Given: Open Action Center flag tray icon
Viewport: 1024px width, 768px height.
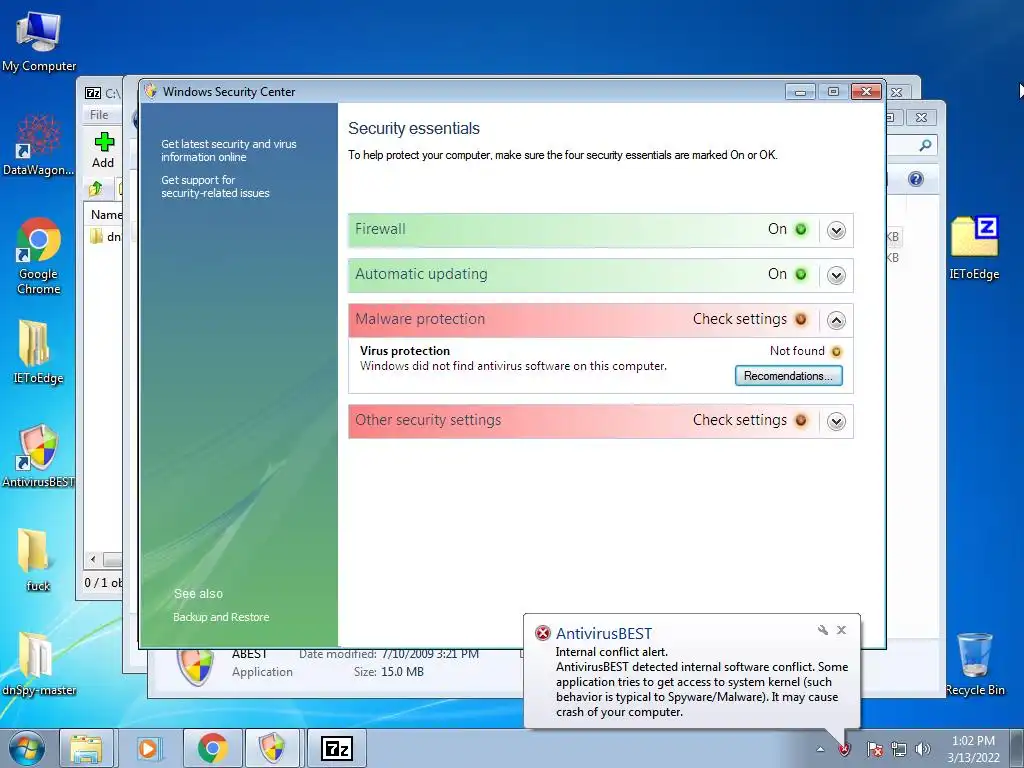Looking at the screenshot, I should [875, 750].
